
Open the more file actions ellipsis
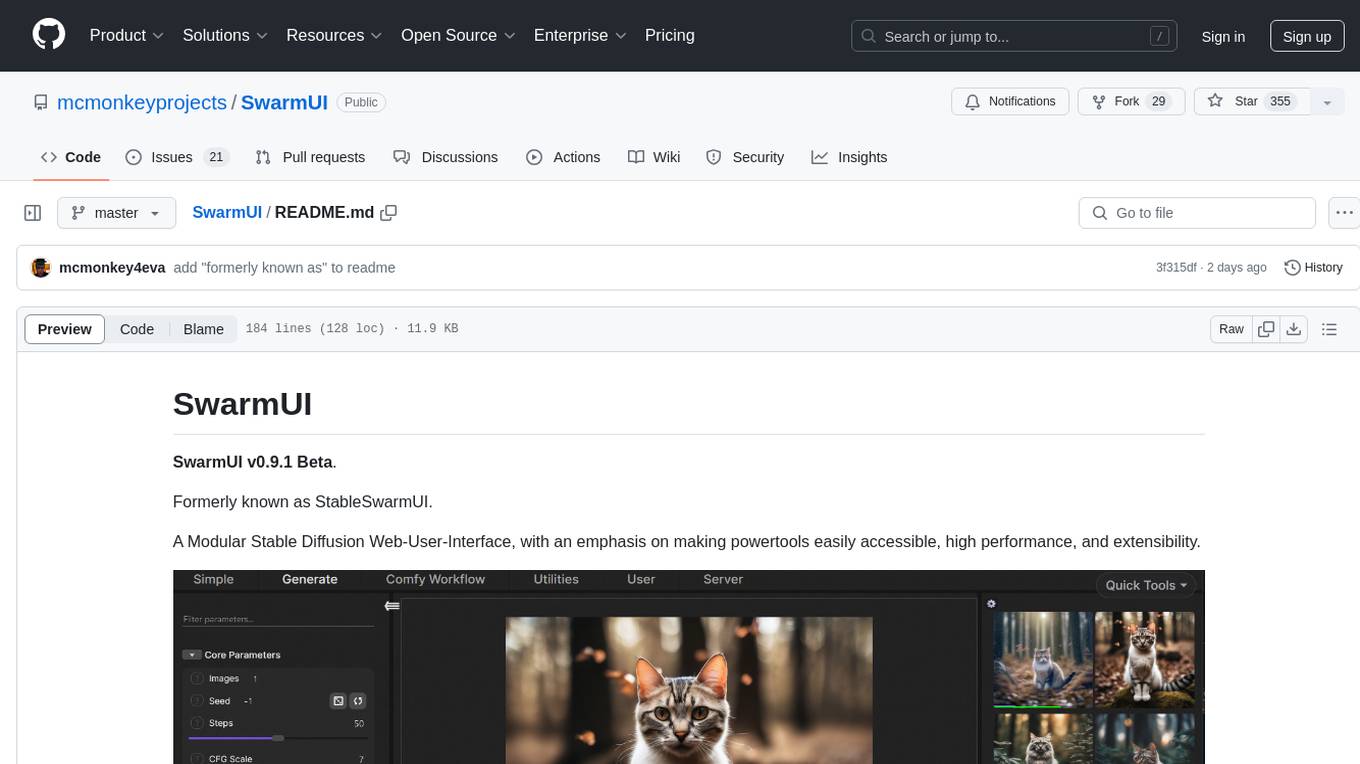point(1344,213)
